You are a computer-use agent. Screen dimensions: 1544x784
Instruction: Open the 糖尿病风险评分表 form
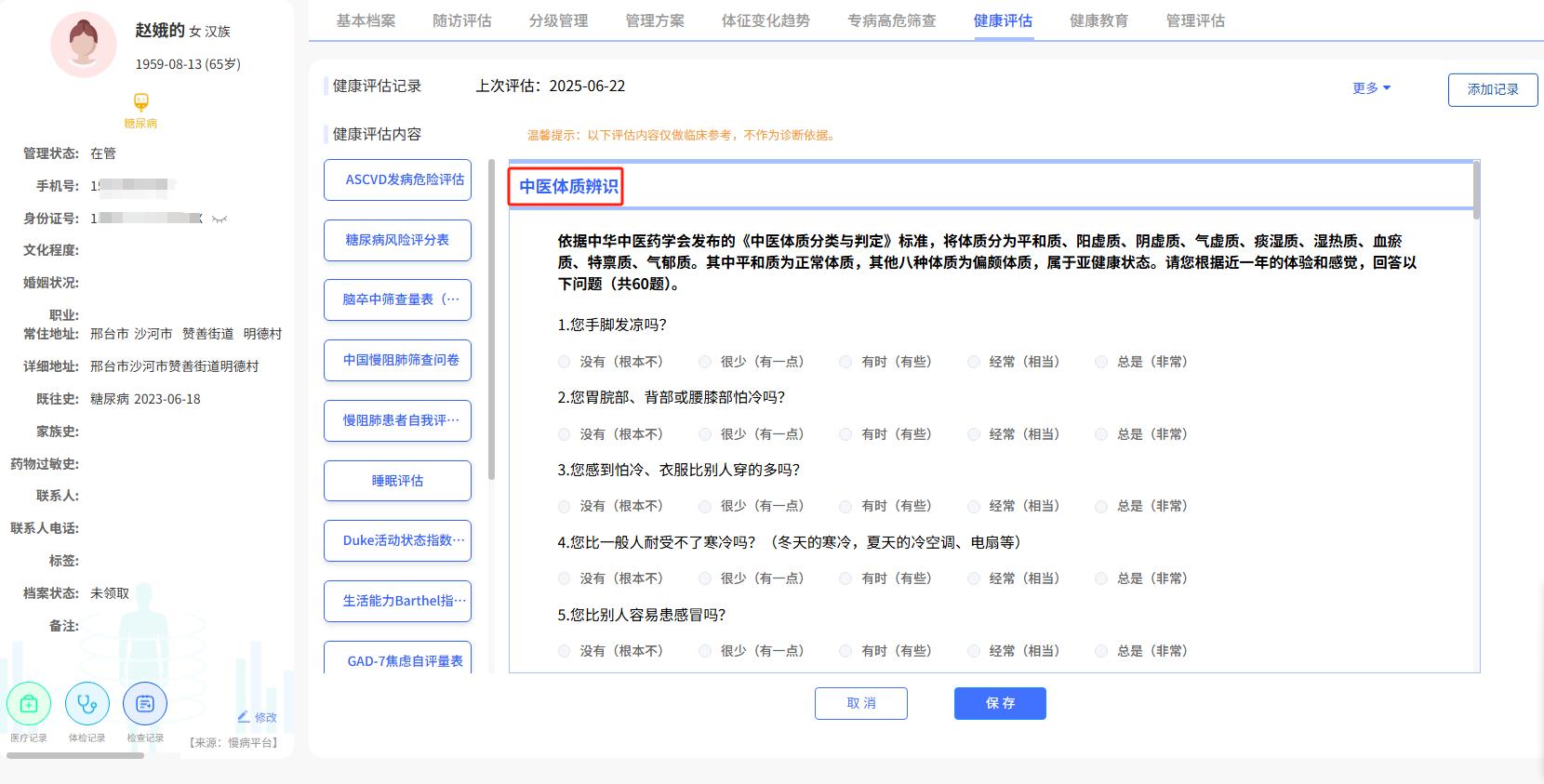(397, 240)
